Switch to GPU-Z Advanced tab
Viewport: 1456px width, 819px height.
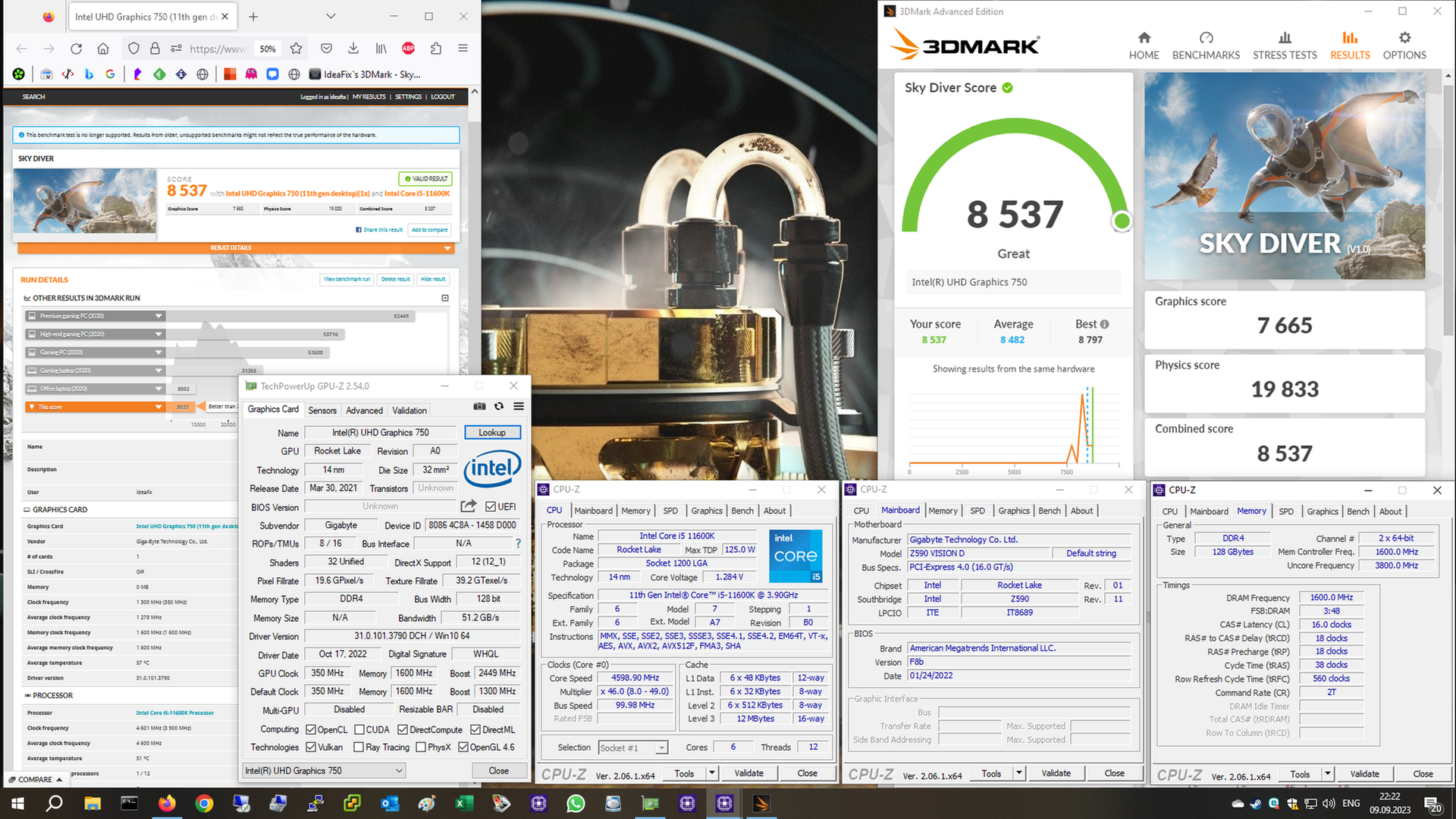364,410
